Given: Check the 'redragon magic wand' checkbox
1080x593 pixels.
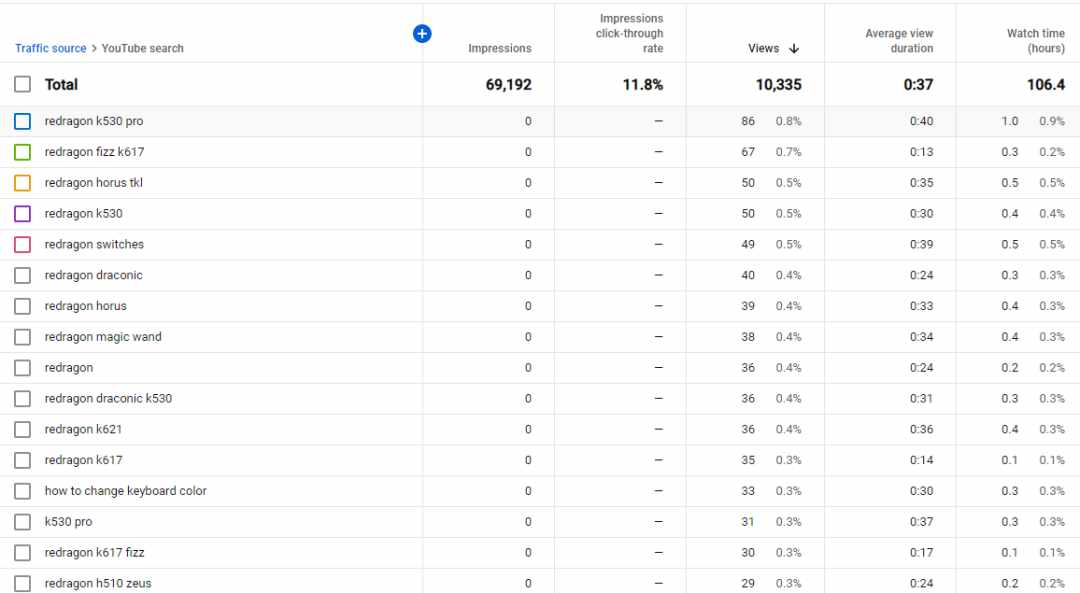Looking at the screenshot, I should 23,337.
